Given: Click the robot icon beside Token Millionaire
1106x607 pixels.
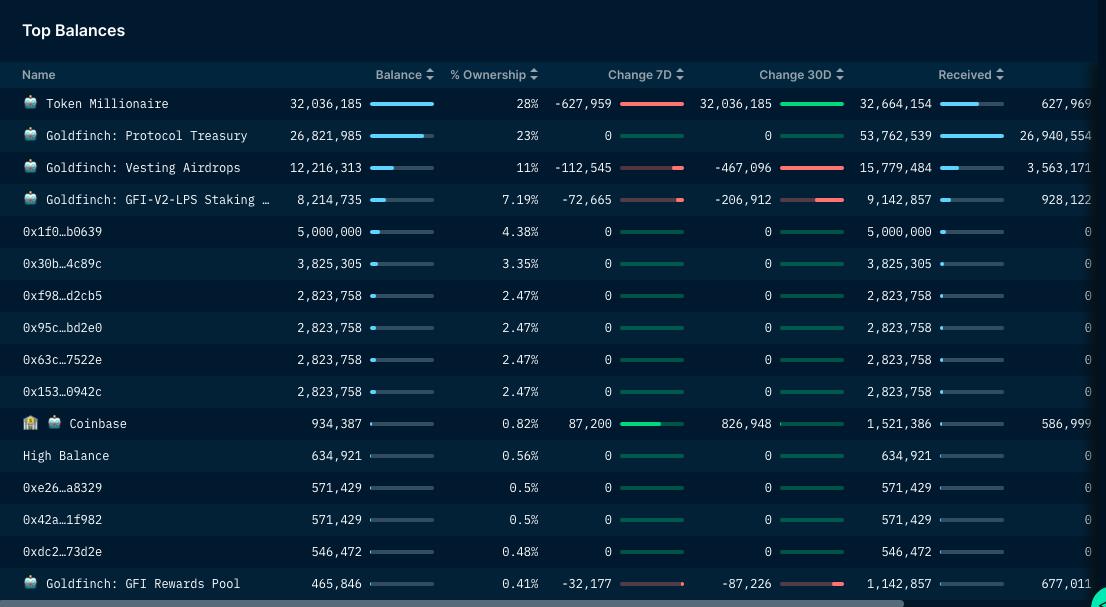Looking at the screenshot, I should (30, 103).
